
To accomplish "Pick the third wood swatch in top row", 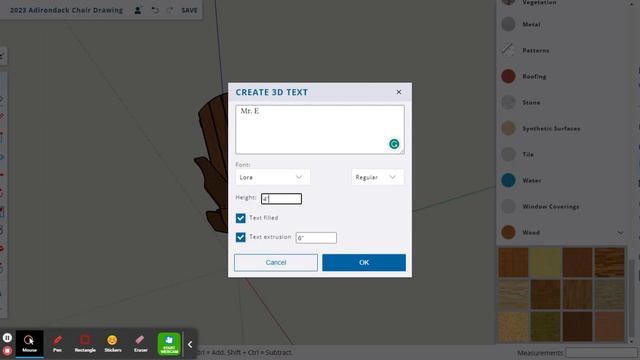I will [x=577, y=262].
